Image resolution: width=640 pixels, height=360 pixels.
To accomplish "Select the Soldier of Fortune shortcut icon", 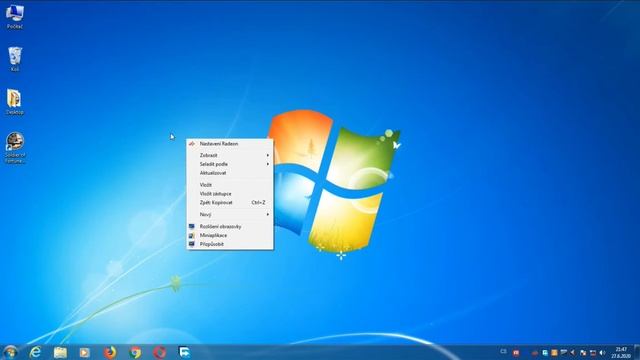I will [15, 147].
